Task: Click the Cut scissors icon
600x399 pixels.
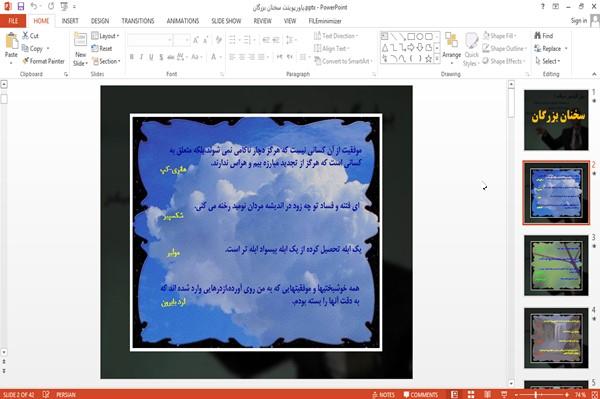Action: [x=26, y=36]
